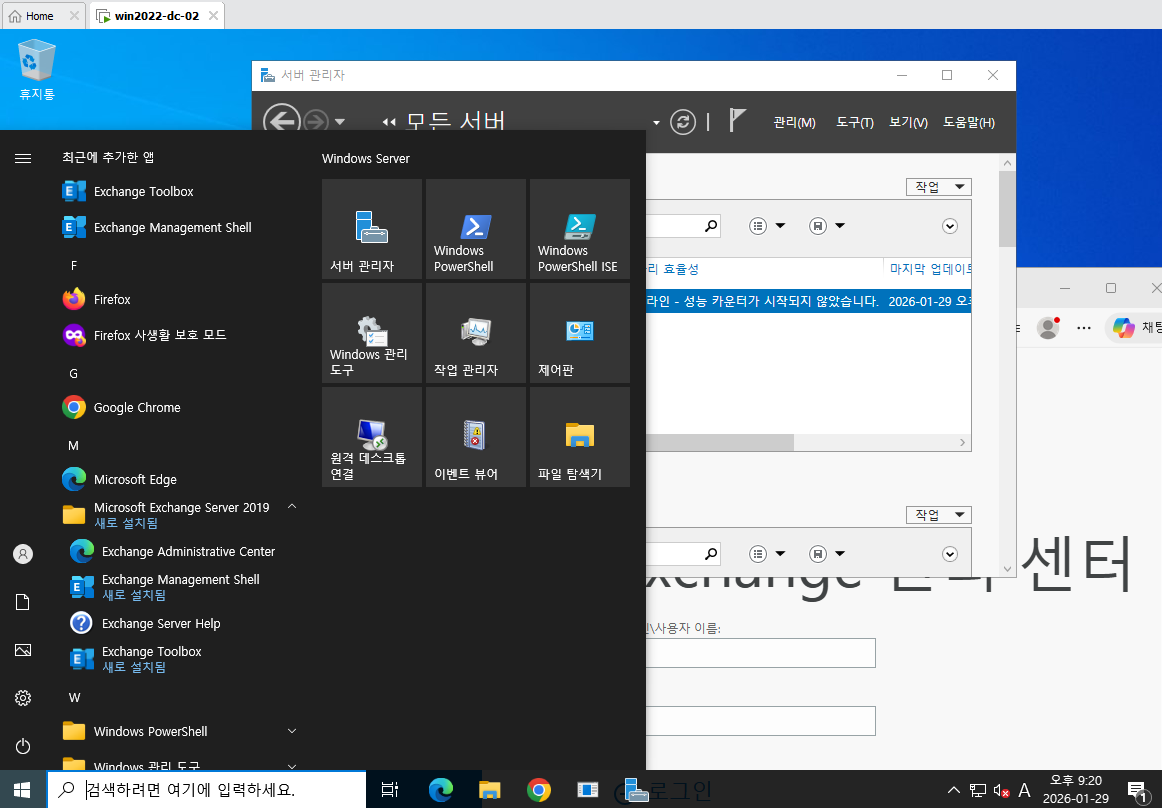The width and height of the screenshot is (1162, 808).
Task: Click the notifications flag in Server Manager
Action: [x=737, y=120]
